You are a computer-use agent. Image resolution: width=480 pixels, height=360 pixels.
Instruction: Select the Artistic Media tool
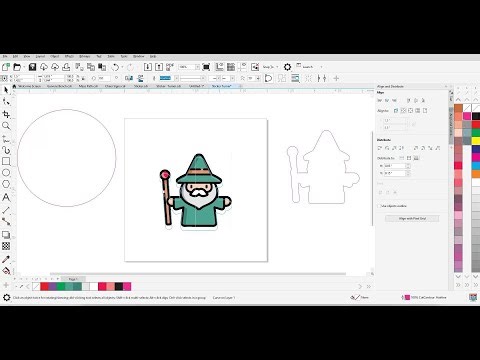(6, 150)
